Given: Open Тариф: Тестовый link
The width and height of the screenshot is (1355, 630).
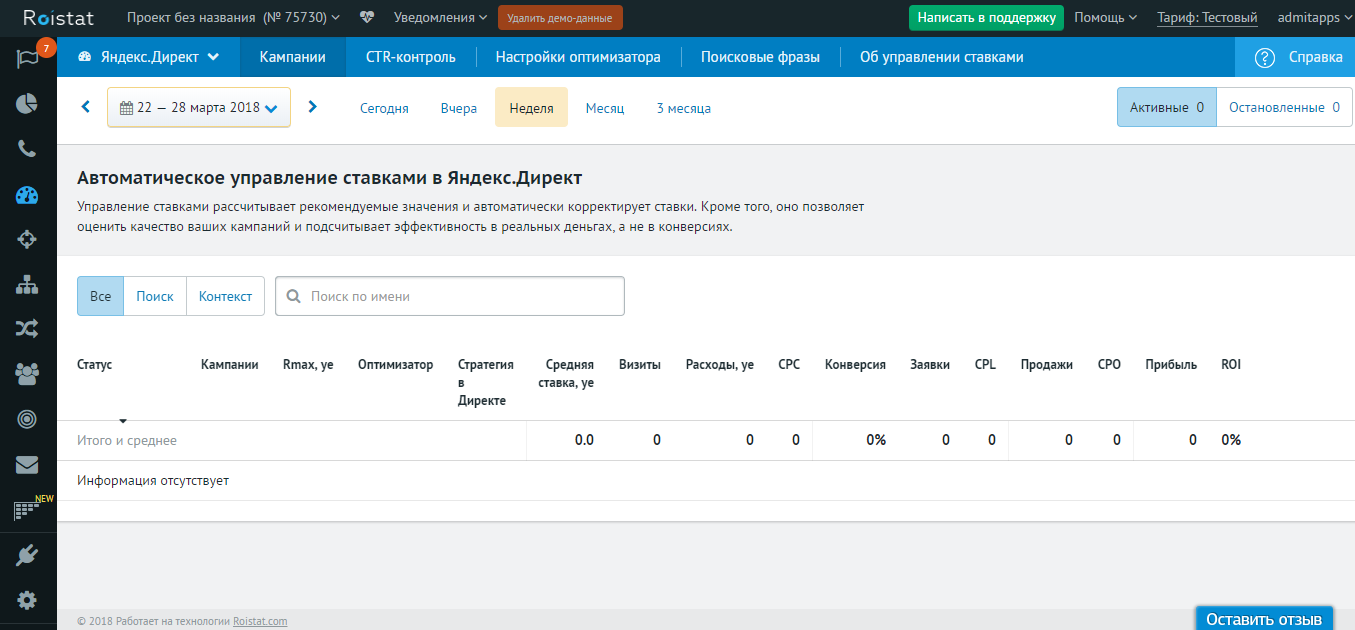Looking at the screenshot, I should point(1207,17).
